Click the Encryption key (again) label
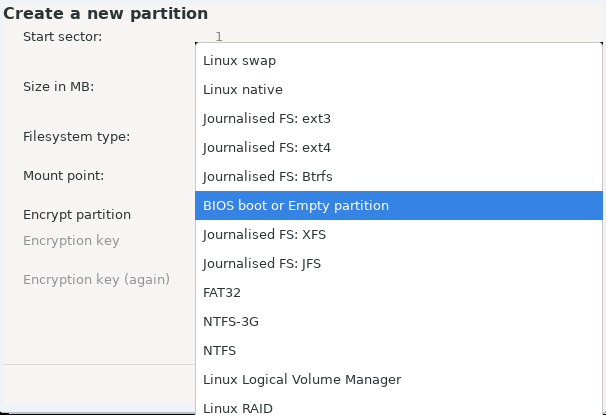606x415 pixels. 96,279
